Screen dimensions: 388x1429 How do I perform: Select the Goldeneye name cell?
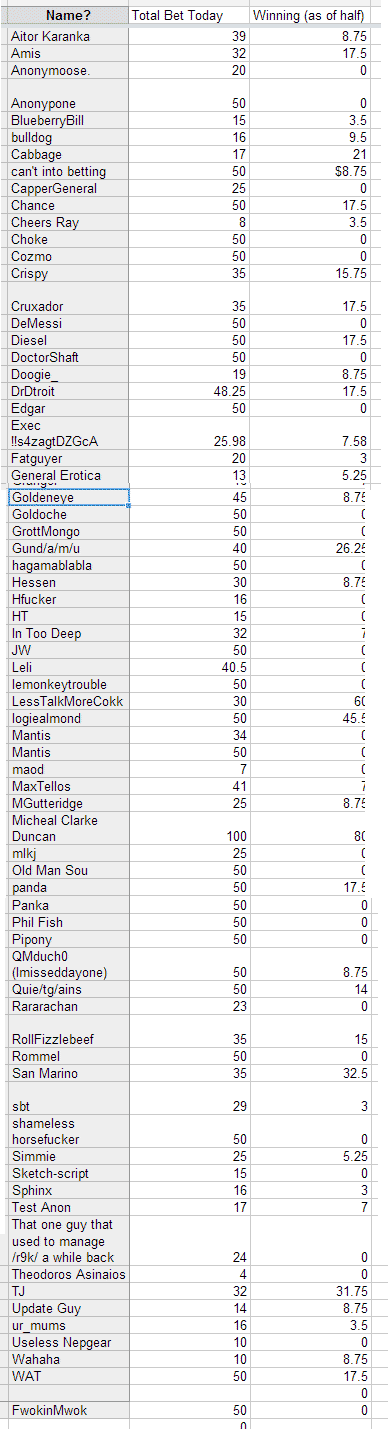coord(68,497)
